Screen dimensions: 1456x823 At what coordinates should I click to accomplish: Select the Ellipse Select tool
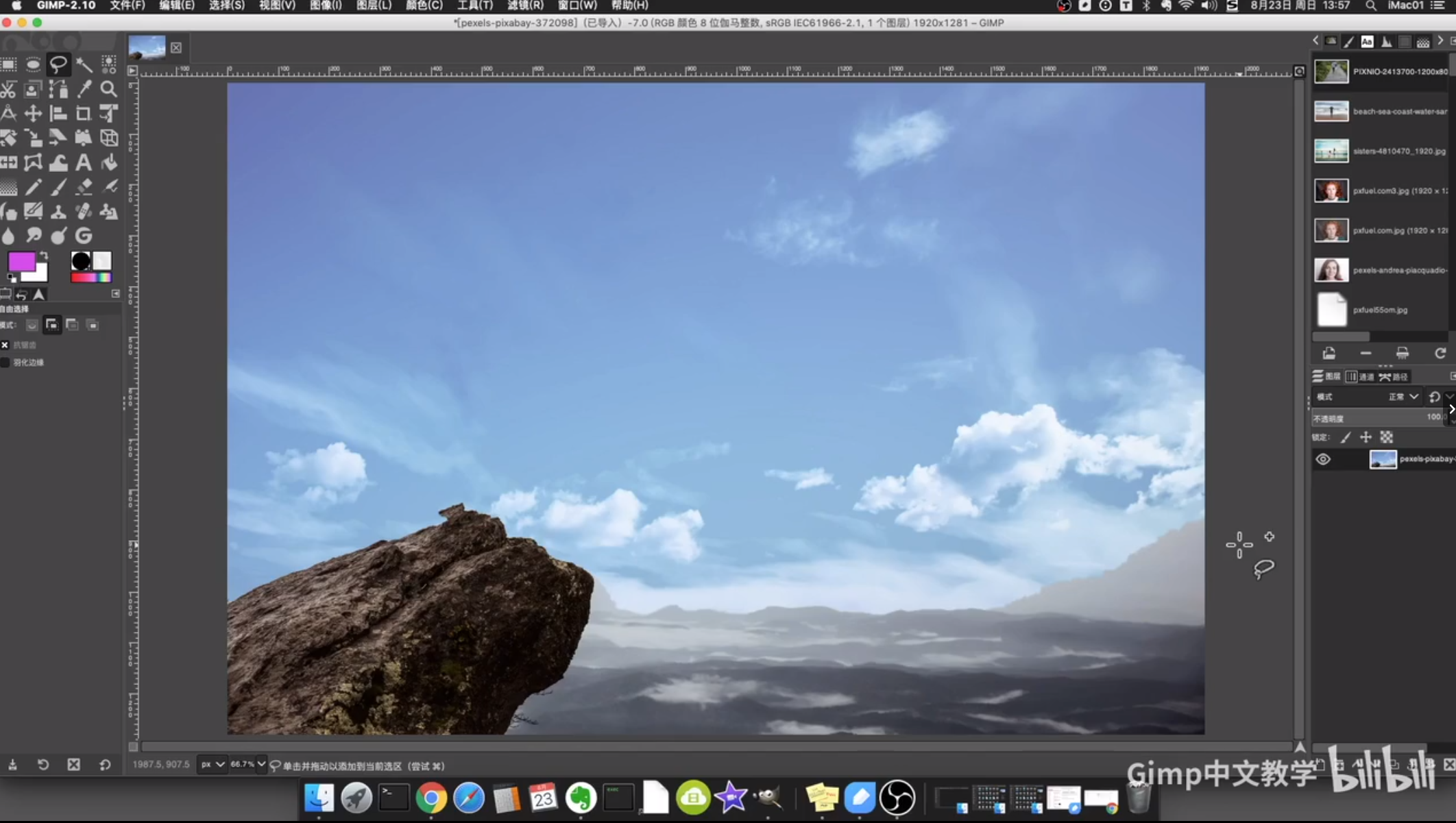(x=33, y=64)
